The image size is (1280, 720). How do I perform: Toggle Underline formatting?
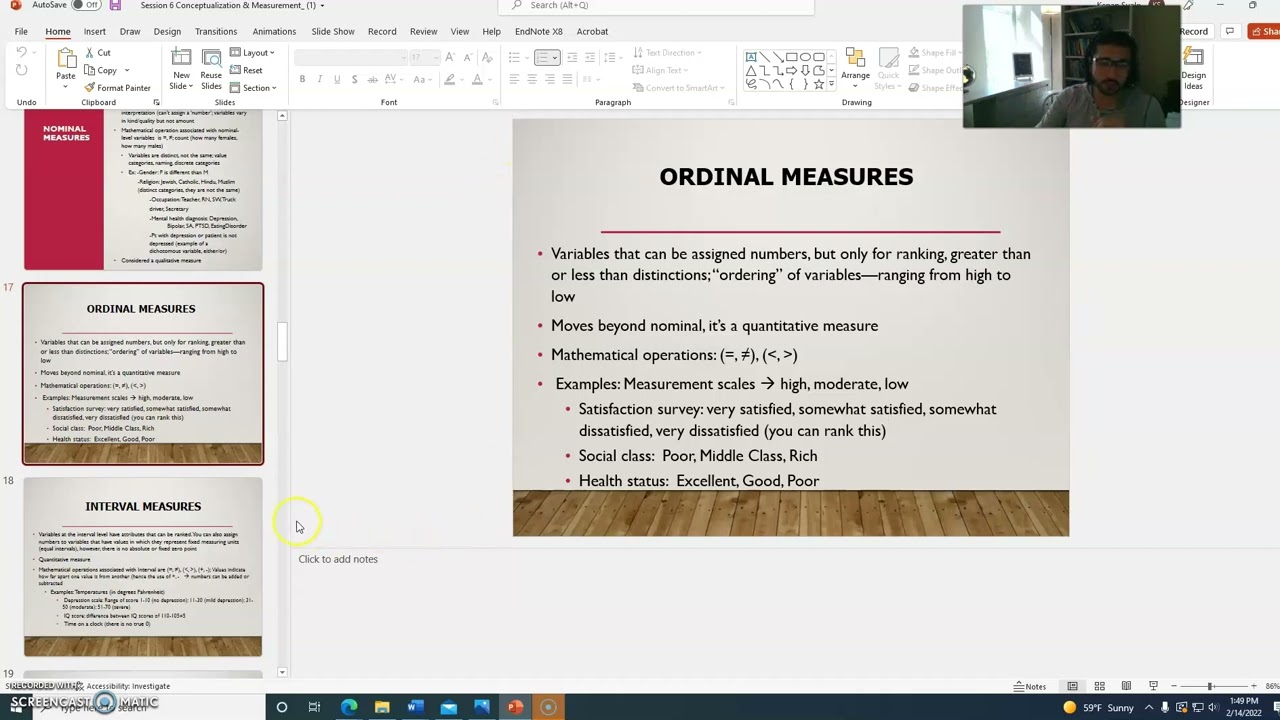(x=337, y=79)
